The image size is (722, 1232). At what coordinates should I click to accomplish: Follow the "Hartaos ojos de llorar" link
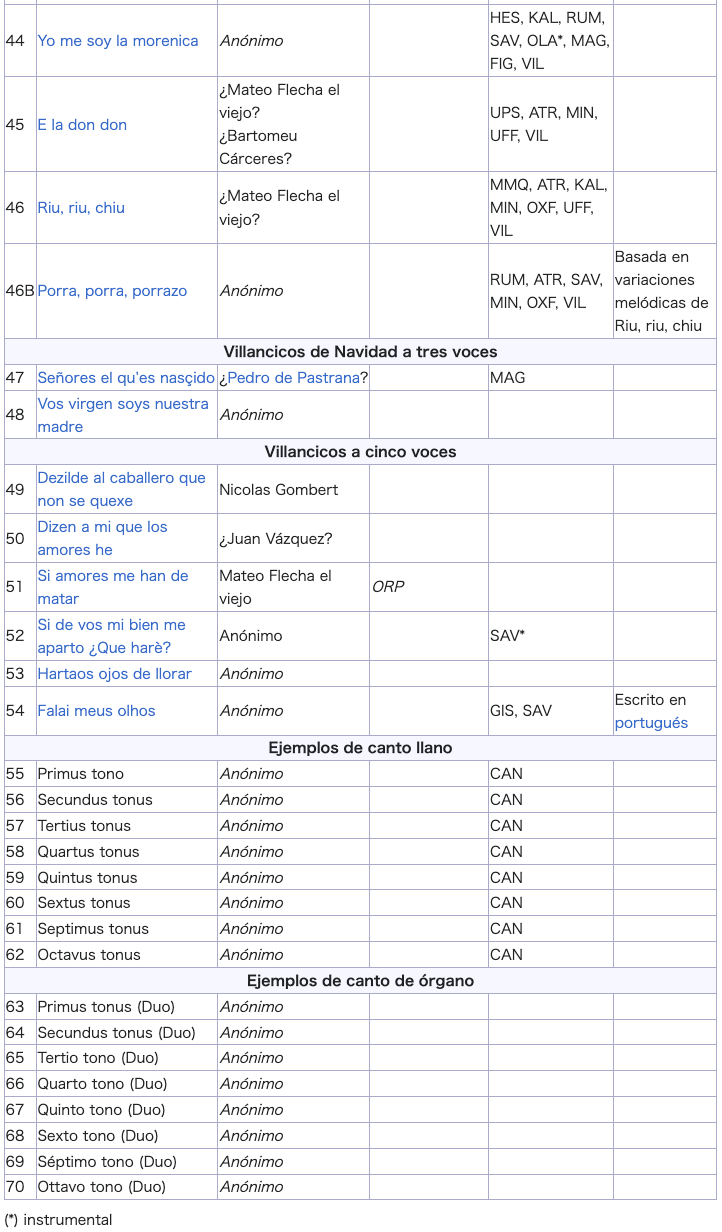point(114,674)
